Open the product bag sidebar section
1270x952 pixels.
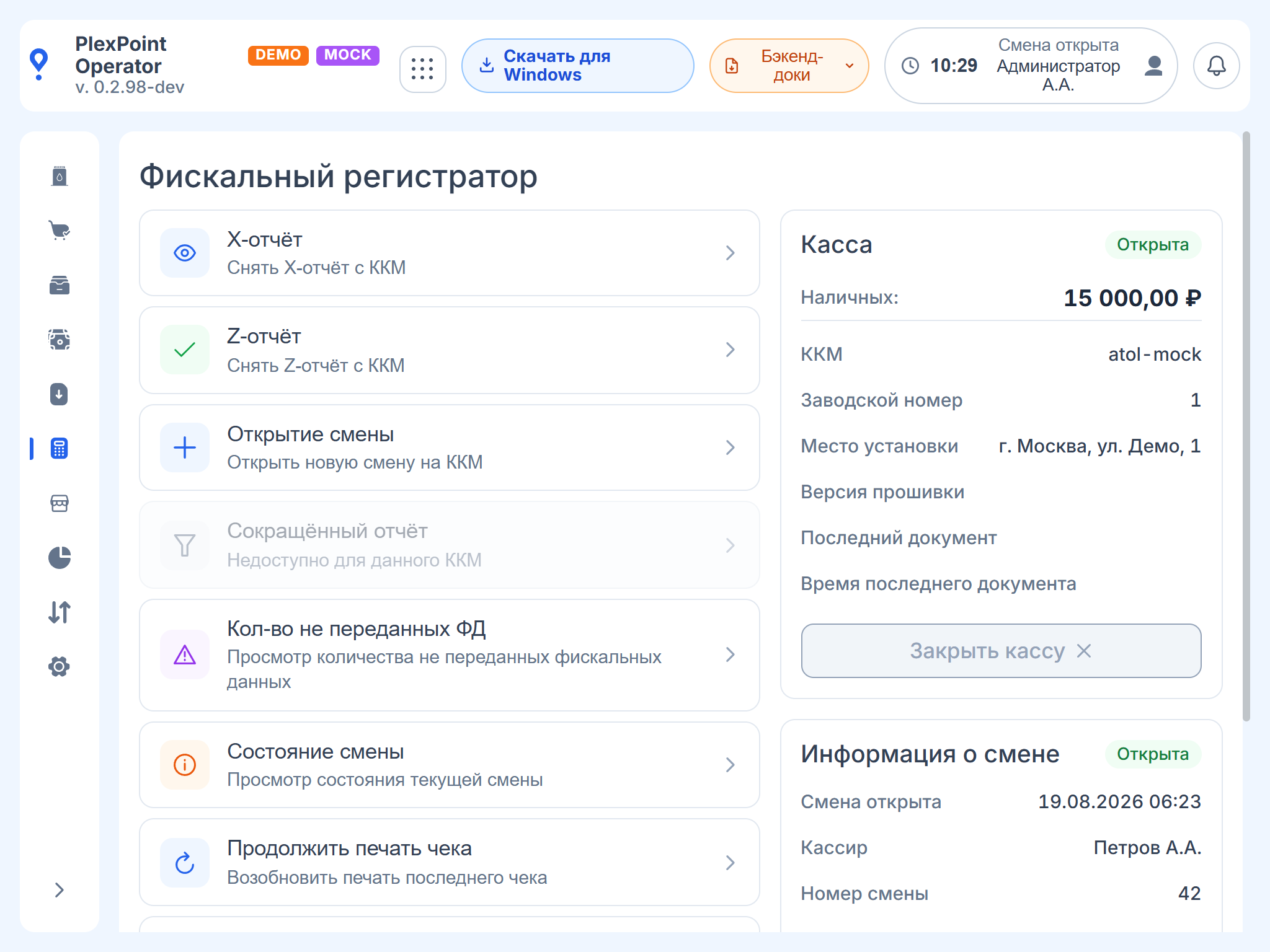click(x=60, y=176)
